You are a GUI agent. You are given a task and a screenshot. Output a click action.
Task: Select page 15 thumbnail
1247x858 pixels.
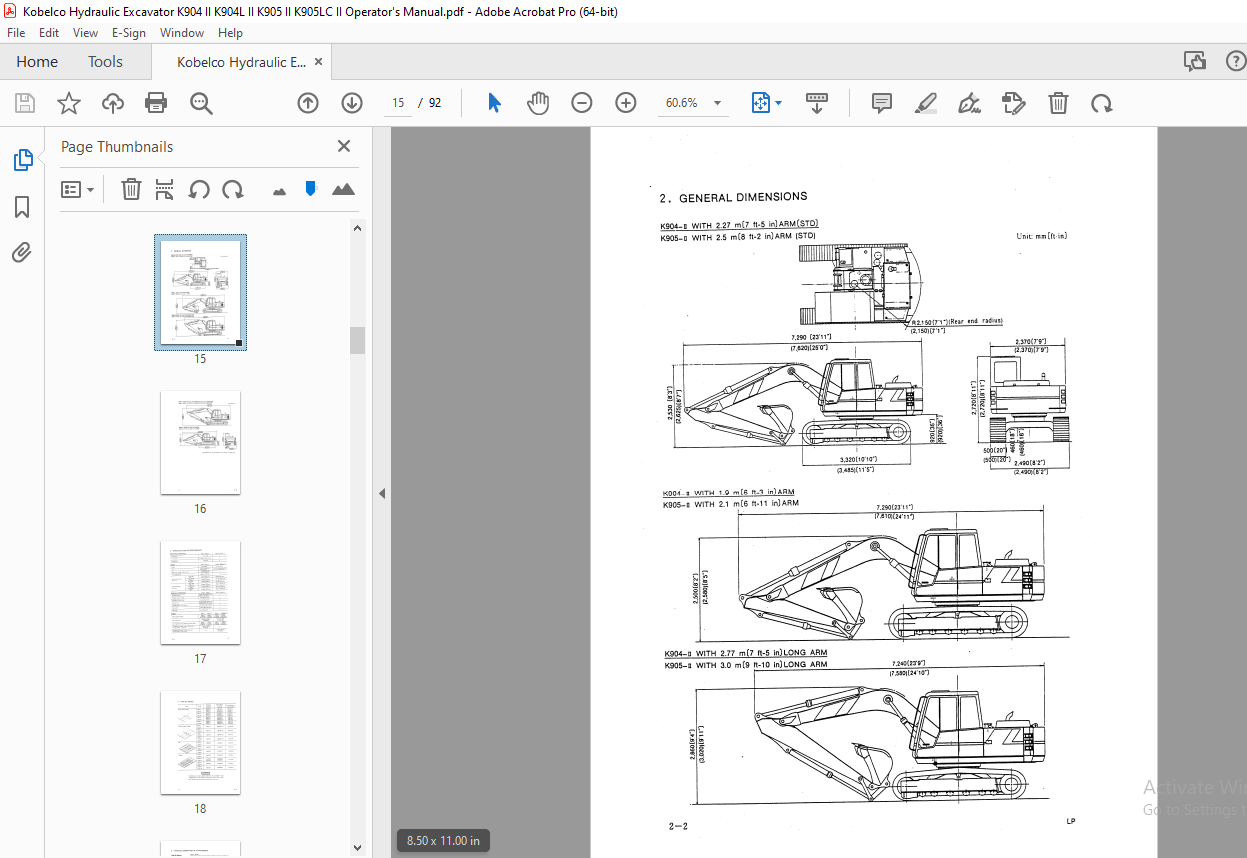tap(200, 292)
